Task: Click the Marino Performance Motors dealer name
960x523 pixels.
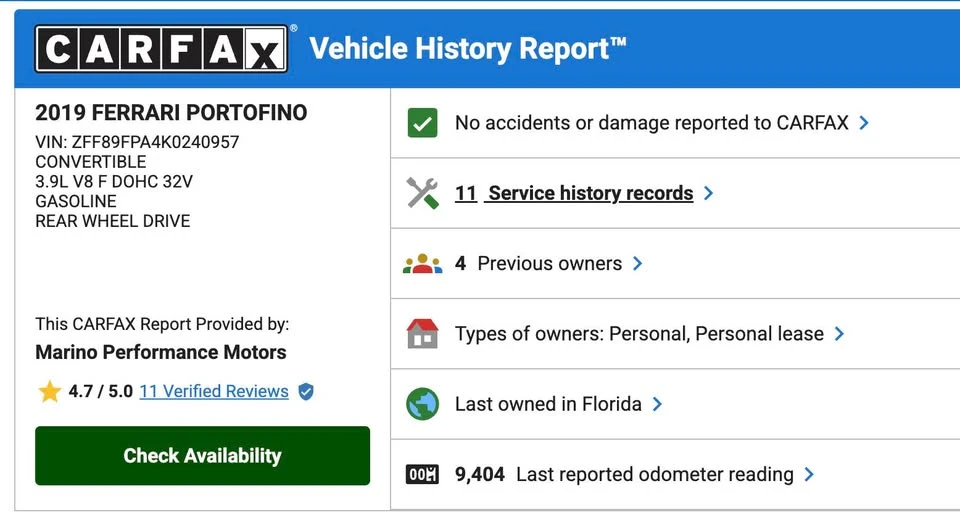Action: 160,352
